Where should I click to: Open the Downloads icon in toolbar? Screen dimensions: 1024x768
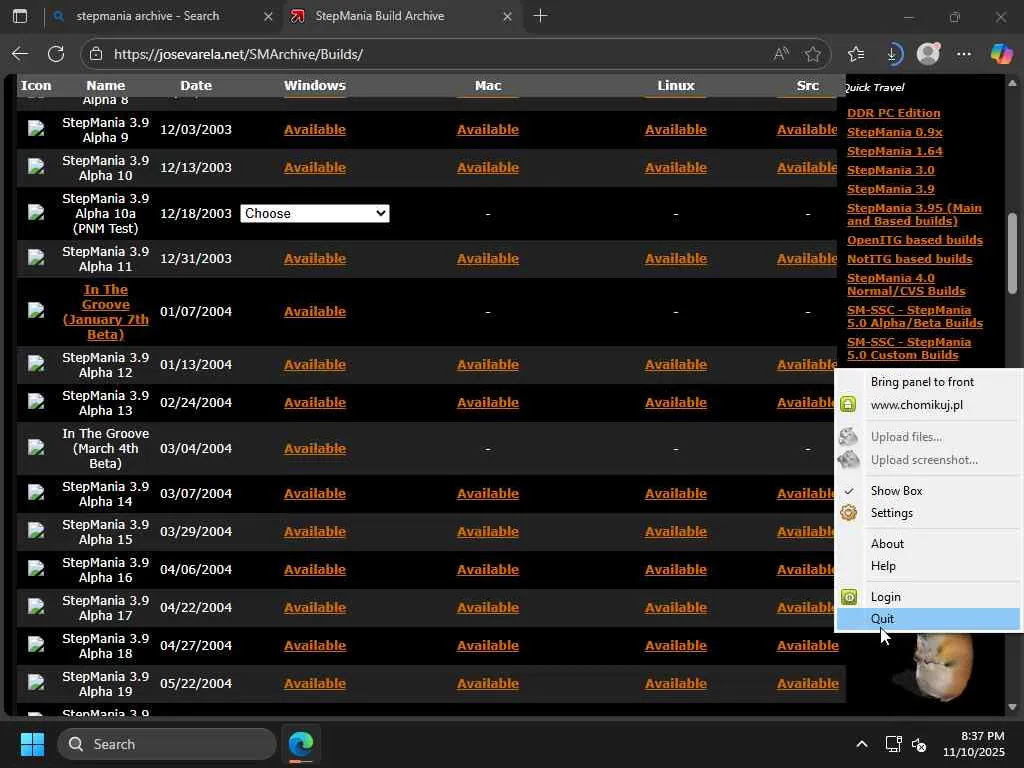[x=892, y=54]
